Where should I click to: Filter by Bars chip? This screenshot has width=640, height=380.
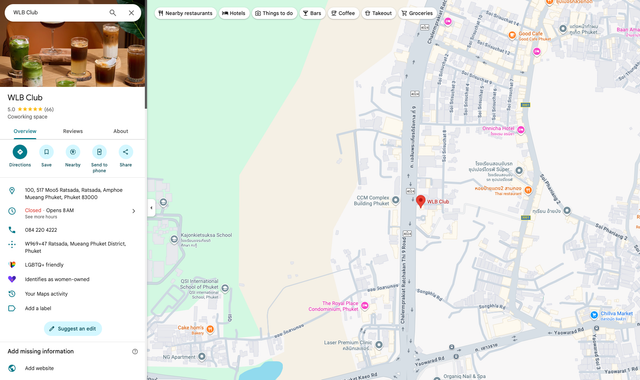[312, 13]
